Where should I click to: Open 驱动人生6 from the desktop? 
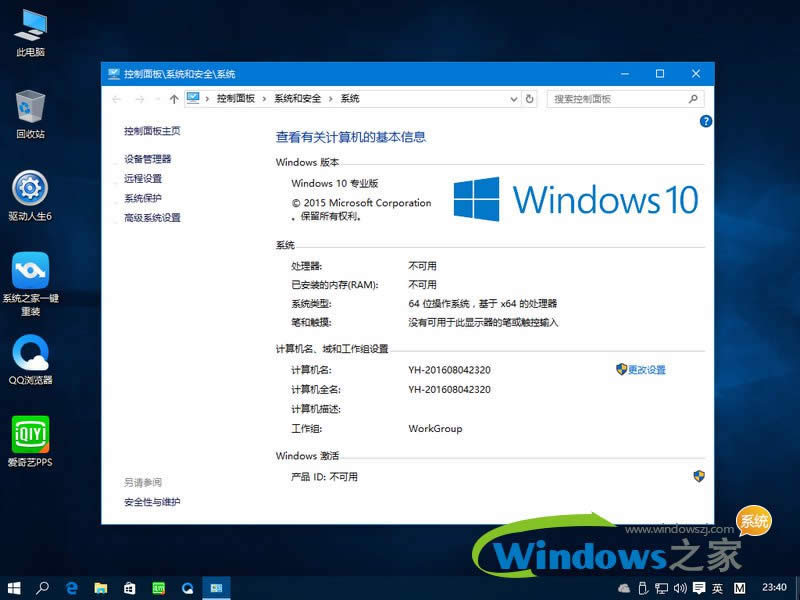tap(29, 192)
